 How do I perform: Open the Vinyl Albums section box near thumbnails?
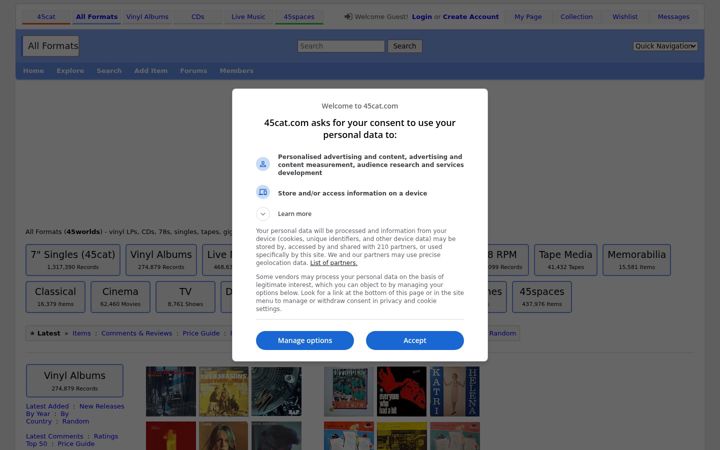click(x=75, y=381)
